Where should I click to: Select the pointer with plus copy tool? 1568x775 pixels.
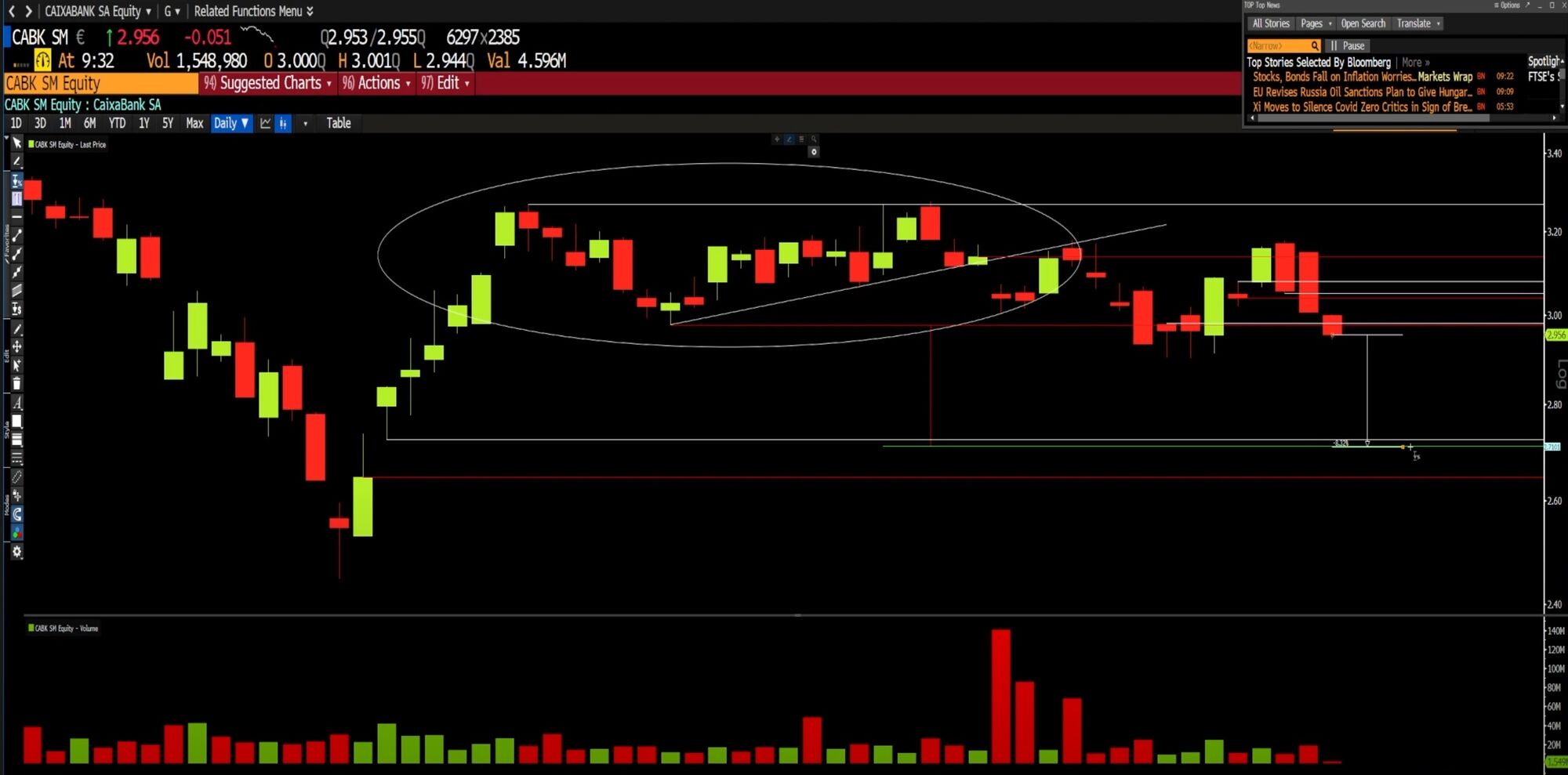click(x=16, y=365)
